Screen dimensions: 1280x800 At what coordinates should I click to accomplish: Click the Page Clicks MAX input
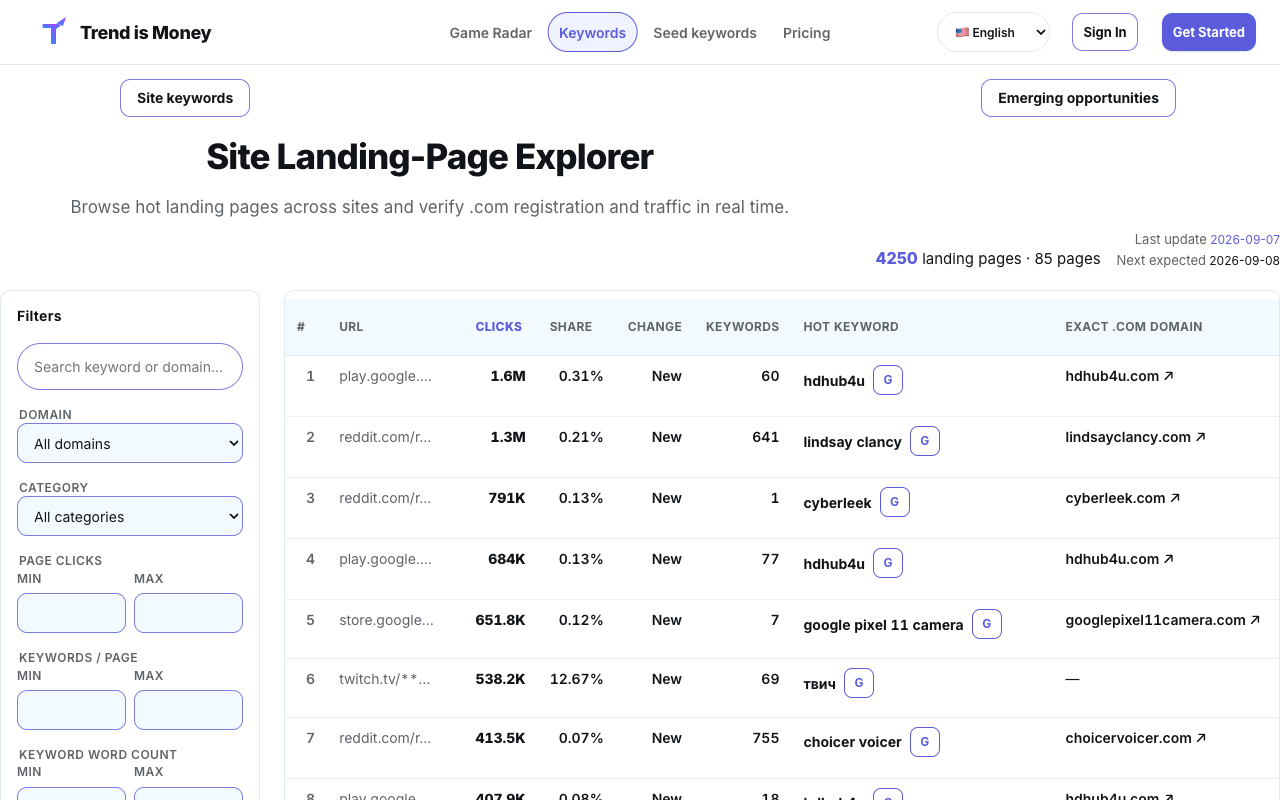[x=188, y=613]
